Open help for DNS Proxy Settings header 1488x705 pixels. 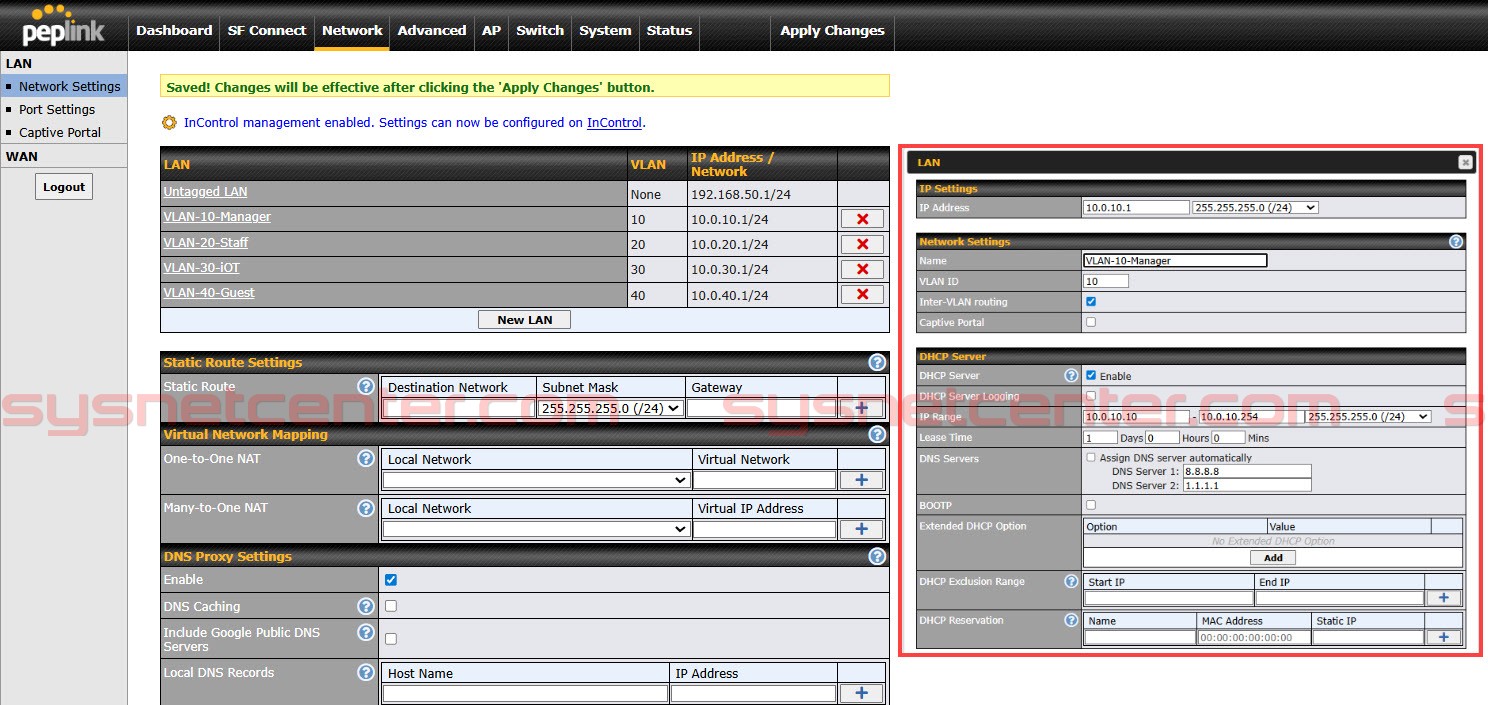877,556
